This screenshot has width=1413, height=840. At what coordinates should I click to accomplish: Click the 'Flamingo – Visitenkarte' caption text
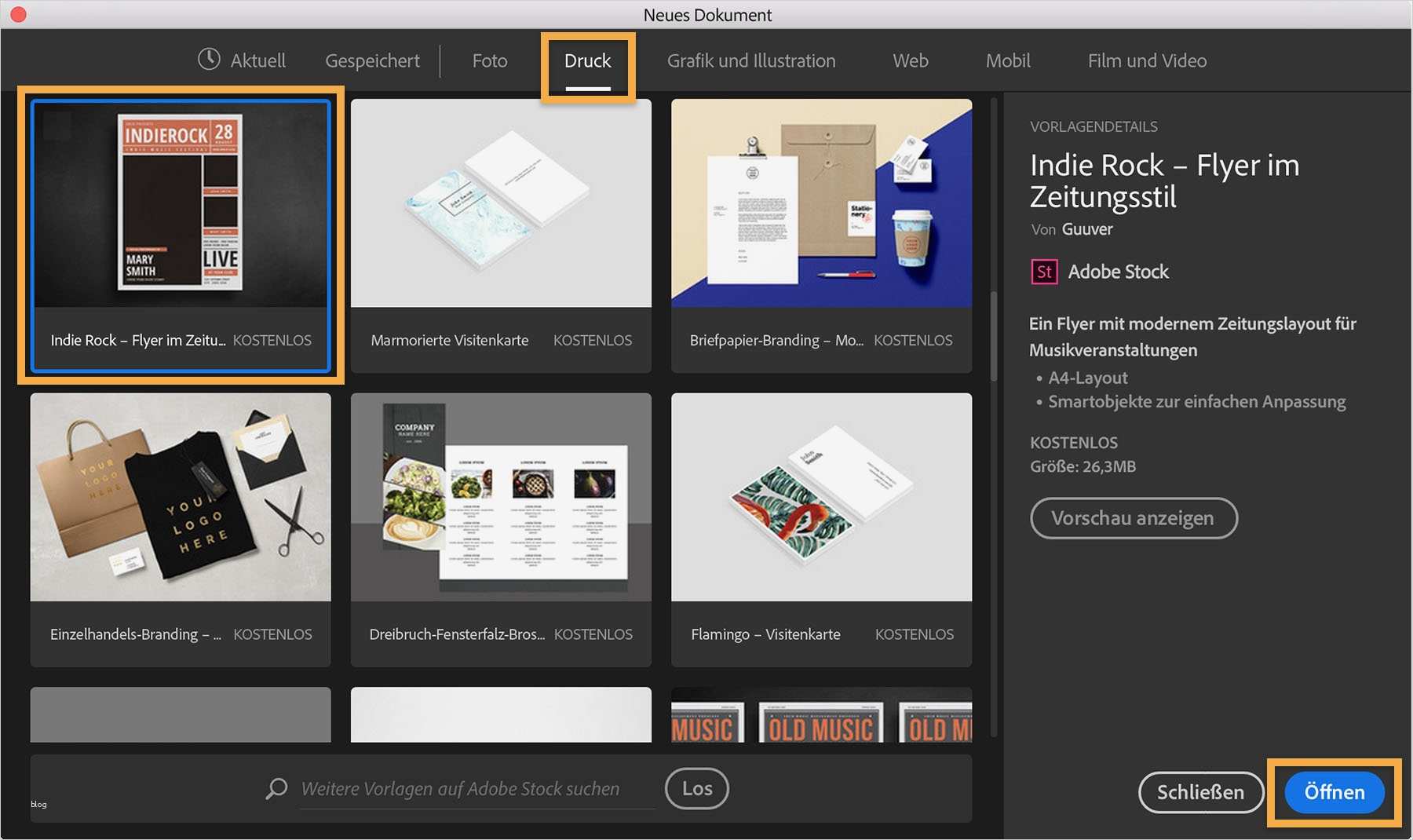[765, 634]
